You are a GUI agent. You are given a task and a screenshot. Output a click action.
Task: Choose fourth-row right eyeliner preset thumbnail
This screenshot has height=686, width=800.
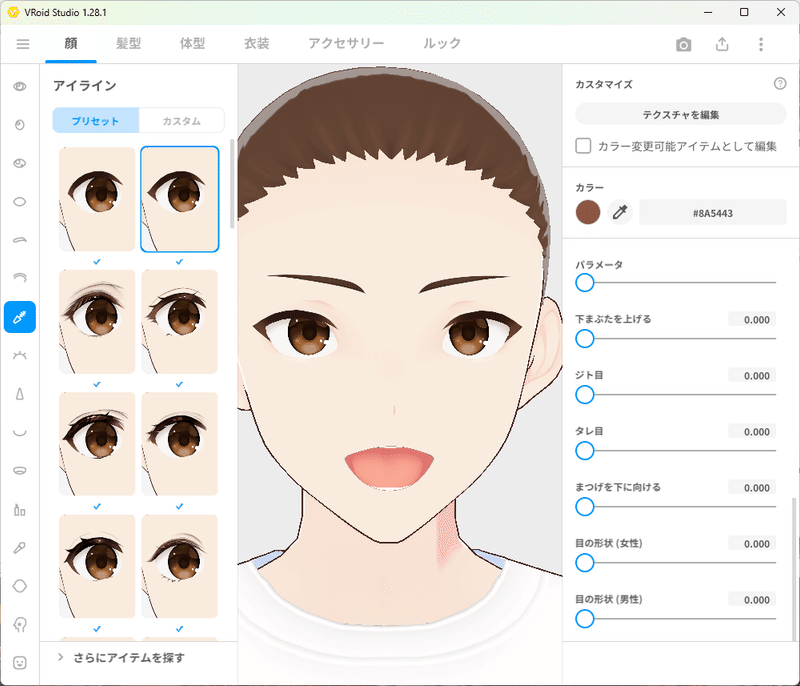tap(180, 566)
